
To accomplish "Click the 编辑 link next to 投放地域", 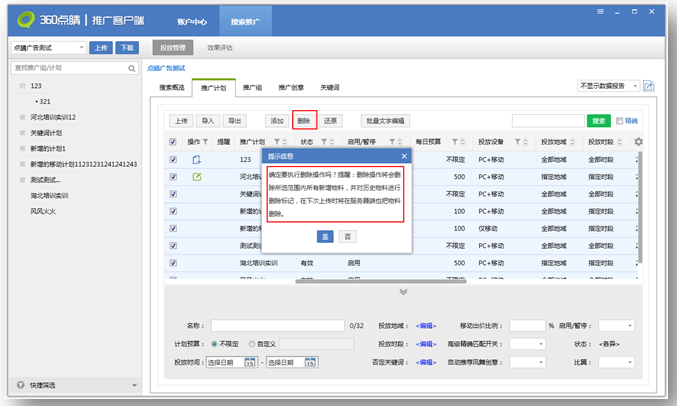I will (x=427, y=325).
